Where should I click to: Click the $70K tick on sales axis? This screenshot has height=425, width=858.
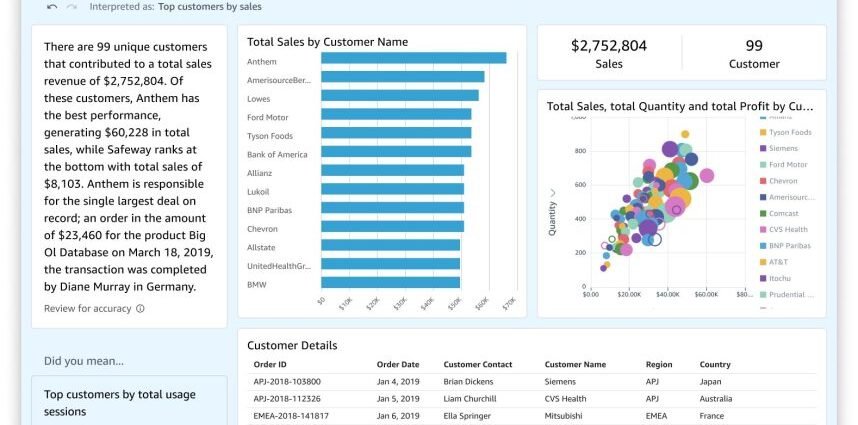coord(509,303)
